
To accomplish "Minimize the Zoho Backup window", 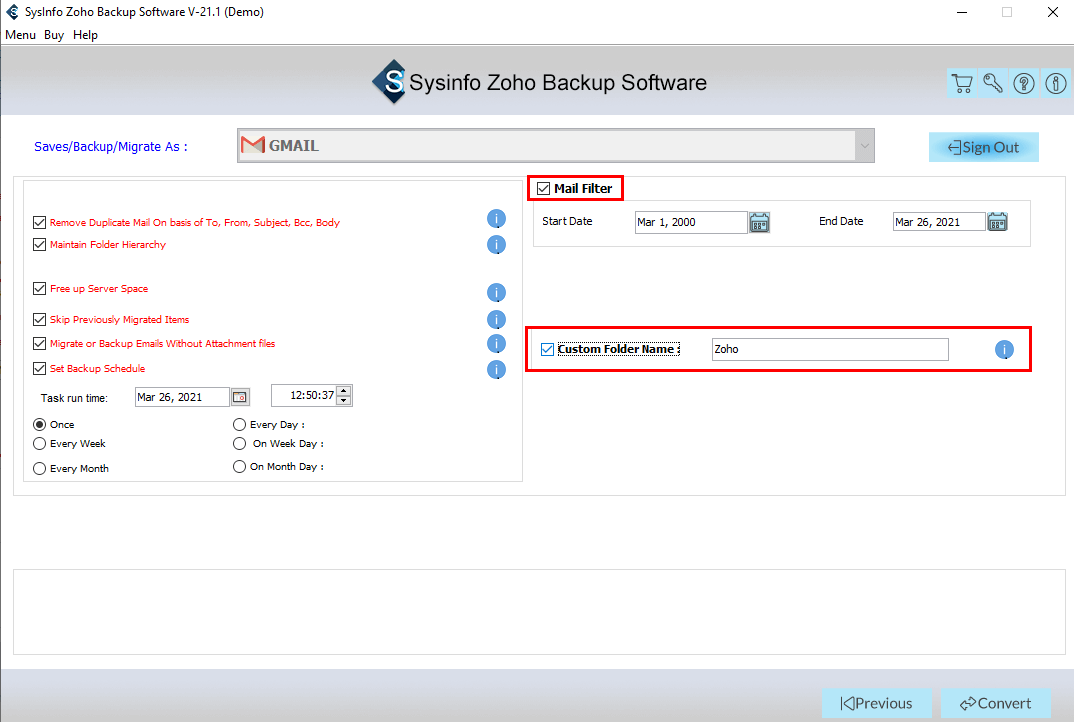I will (x=962, y=12).
